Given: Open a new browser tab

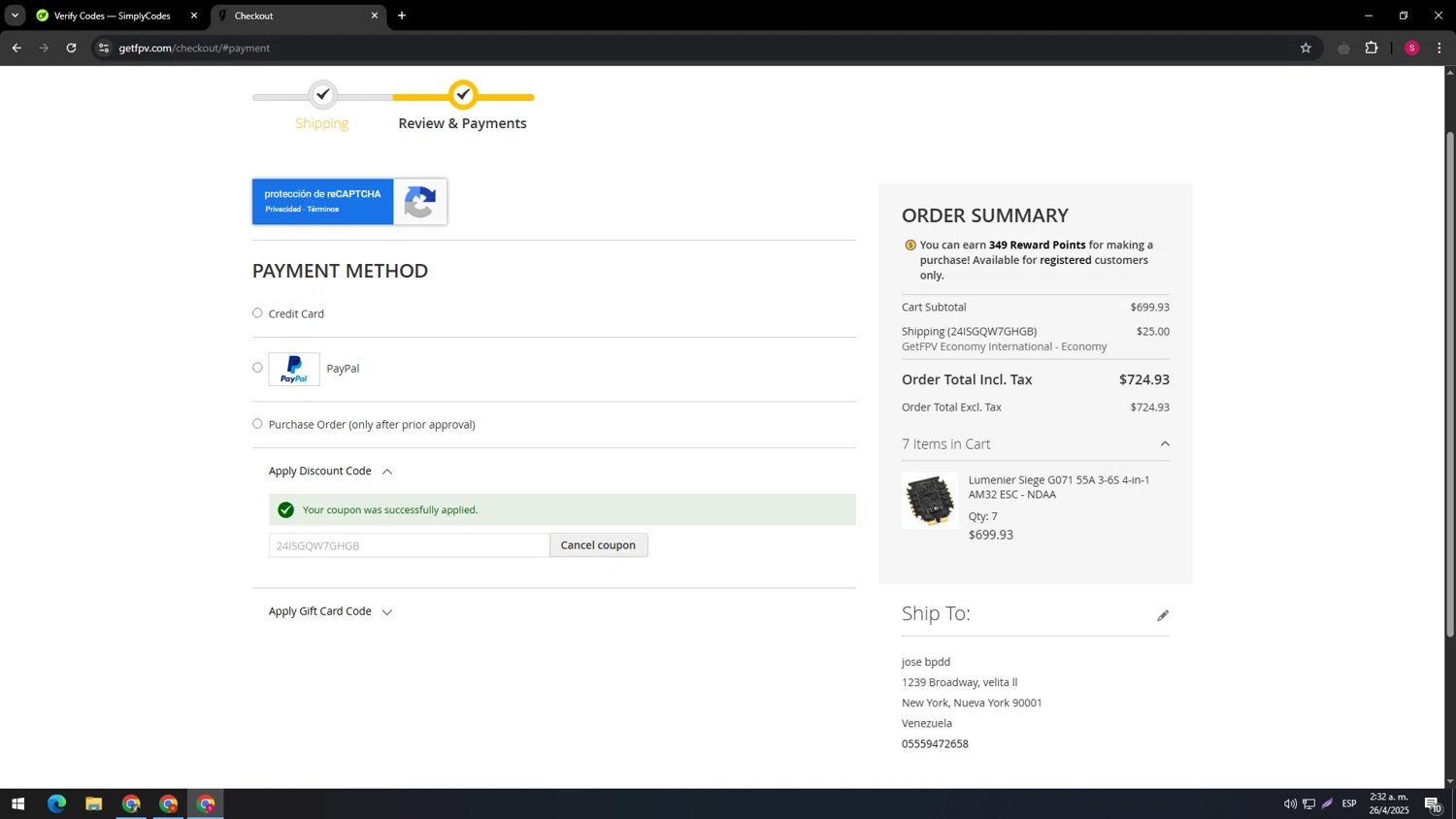Looking at the screenshot, I should click(x=402, y=16).
